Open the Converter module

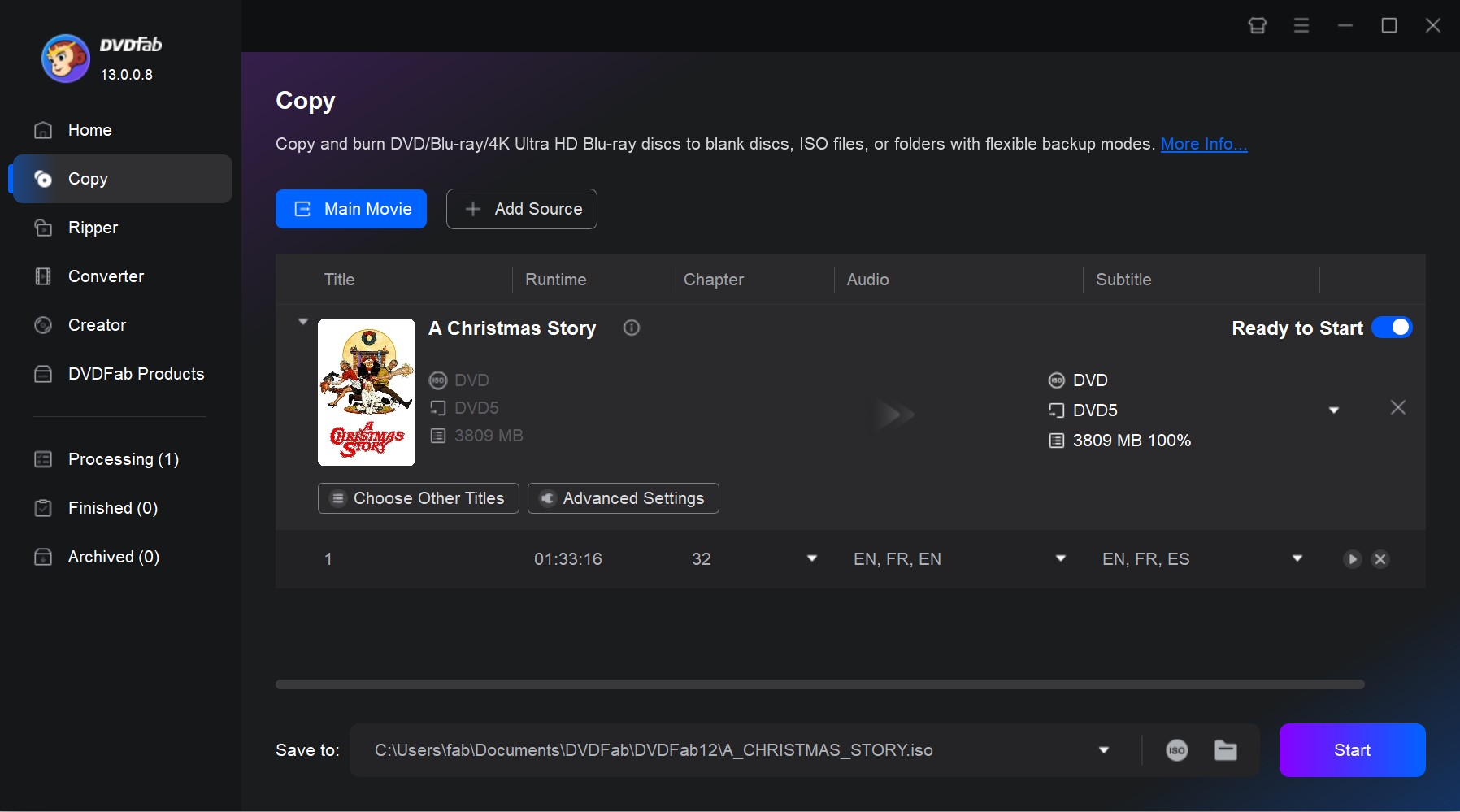(105, 276)
